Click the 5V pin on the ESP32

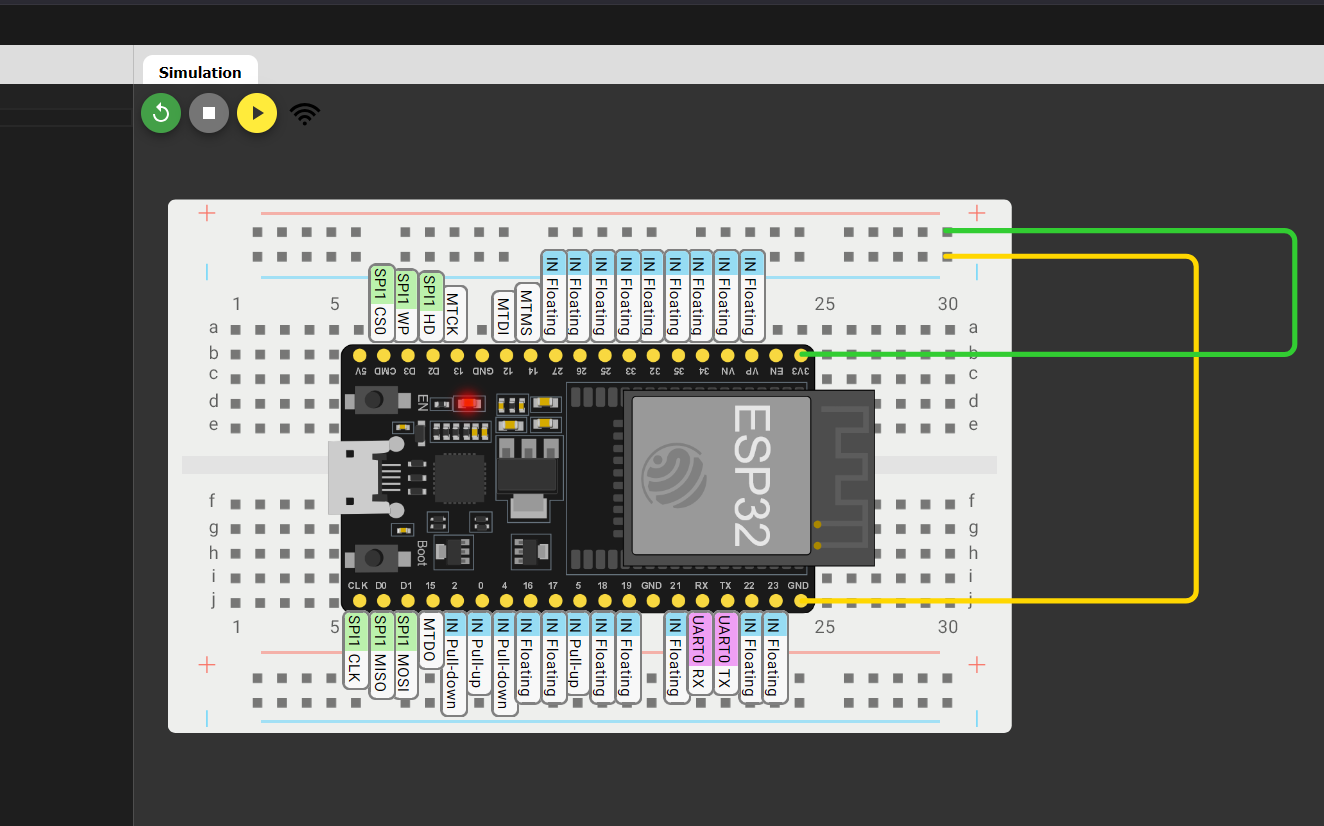click(359, 355)
